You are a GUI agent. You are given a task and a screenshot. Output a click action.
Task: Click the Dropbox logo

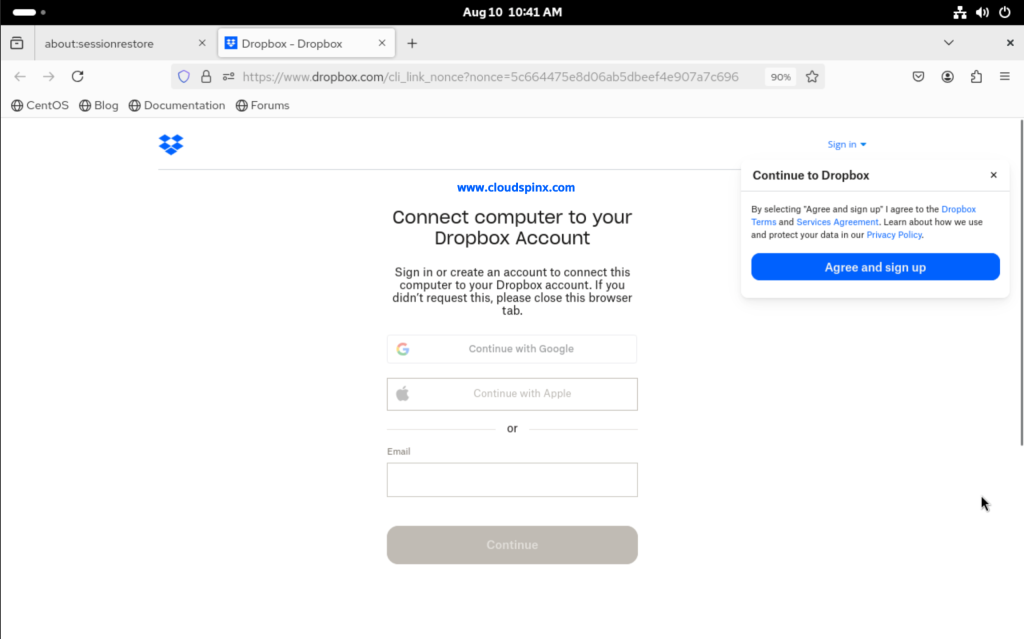click(x=171, y=145)
